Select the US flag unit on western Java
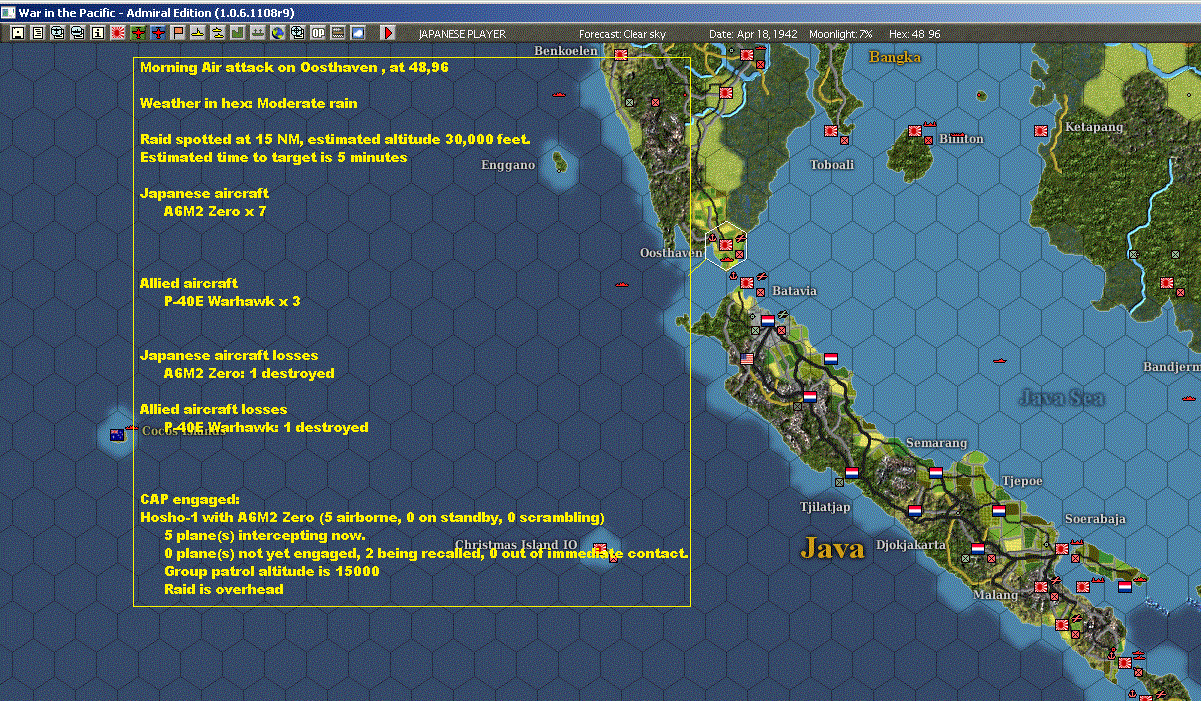This screenshot has height=701, width=1201. [x=746, y=358]
